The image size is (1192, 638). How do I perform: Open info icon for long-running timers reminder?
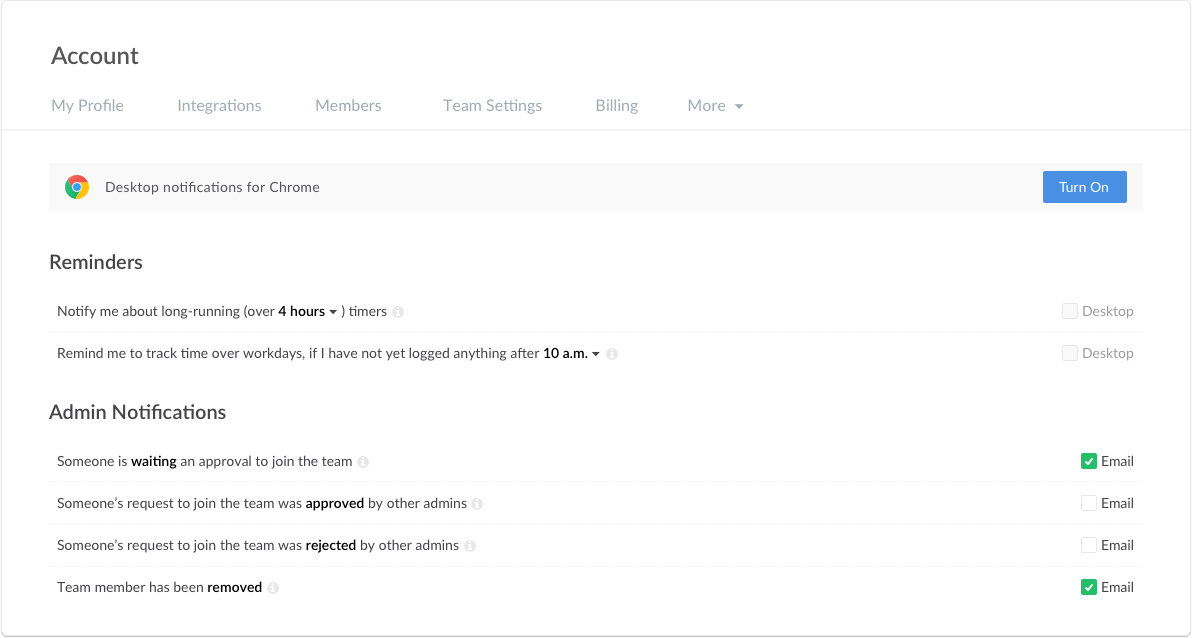pos(398,312)
